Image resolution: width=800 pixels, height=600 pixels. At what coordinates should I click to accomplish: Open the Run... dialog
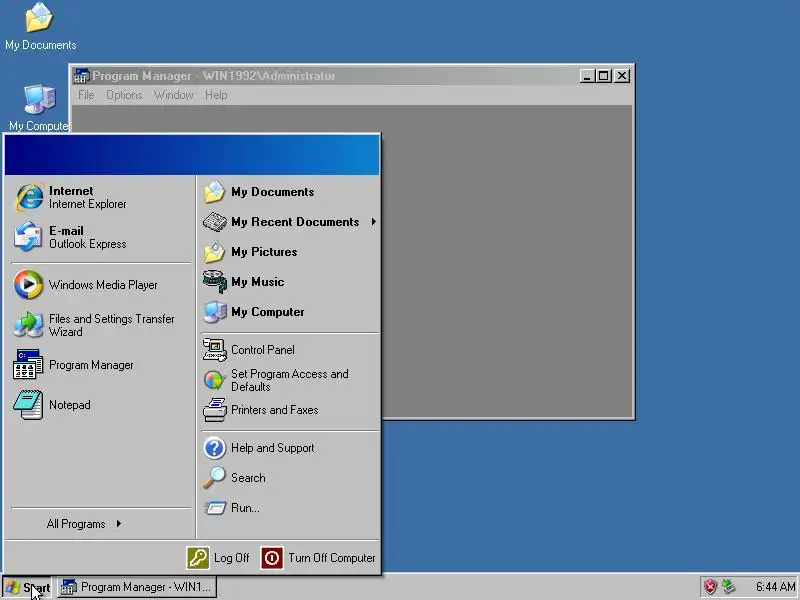pyautogui.click(x=290, y=508)
